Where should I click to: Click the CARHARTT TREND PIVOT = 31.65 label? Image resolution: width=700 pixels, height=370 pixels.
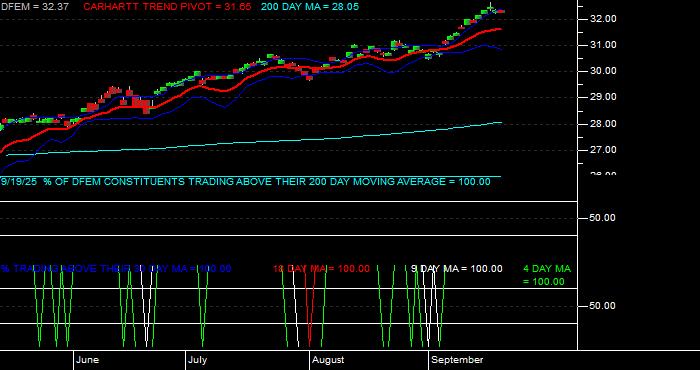[167, 7]
